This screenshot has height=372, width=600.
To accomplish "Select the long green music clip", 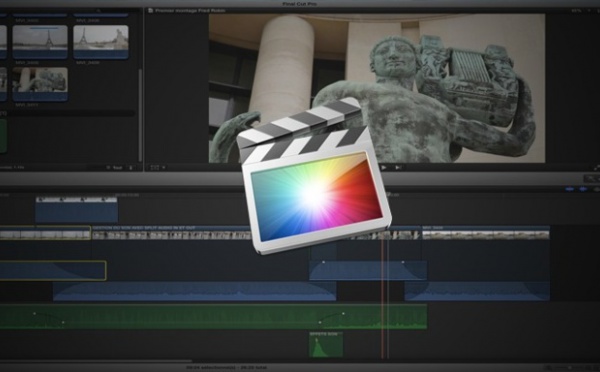I will click(213, 317).
